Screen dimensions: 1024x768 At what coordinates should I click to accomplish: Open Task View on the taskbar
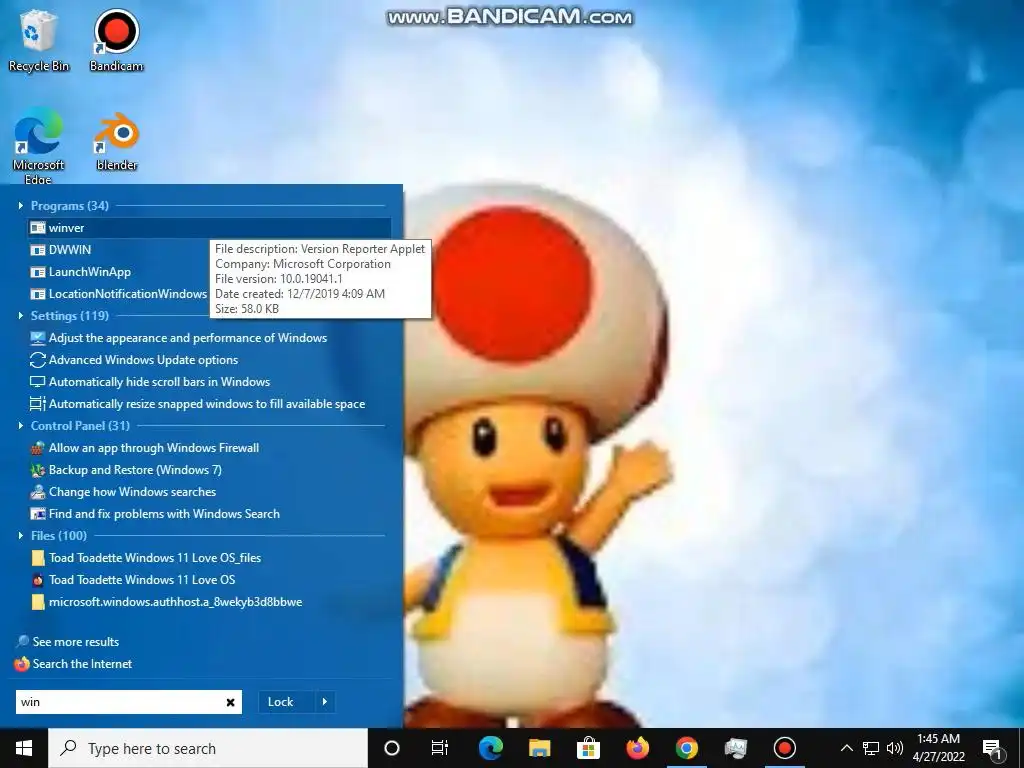click(440, 748)
